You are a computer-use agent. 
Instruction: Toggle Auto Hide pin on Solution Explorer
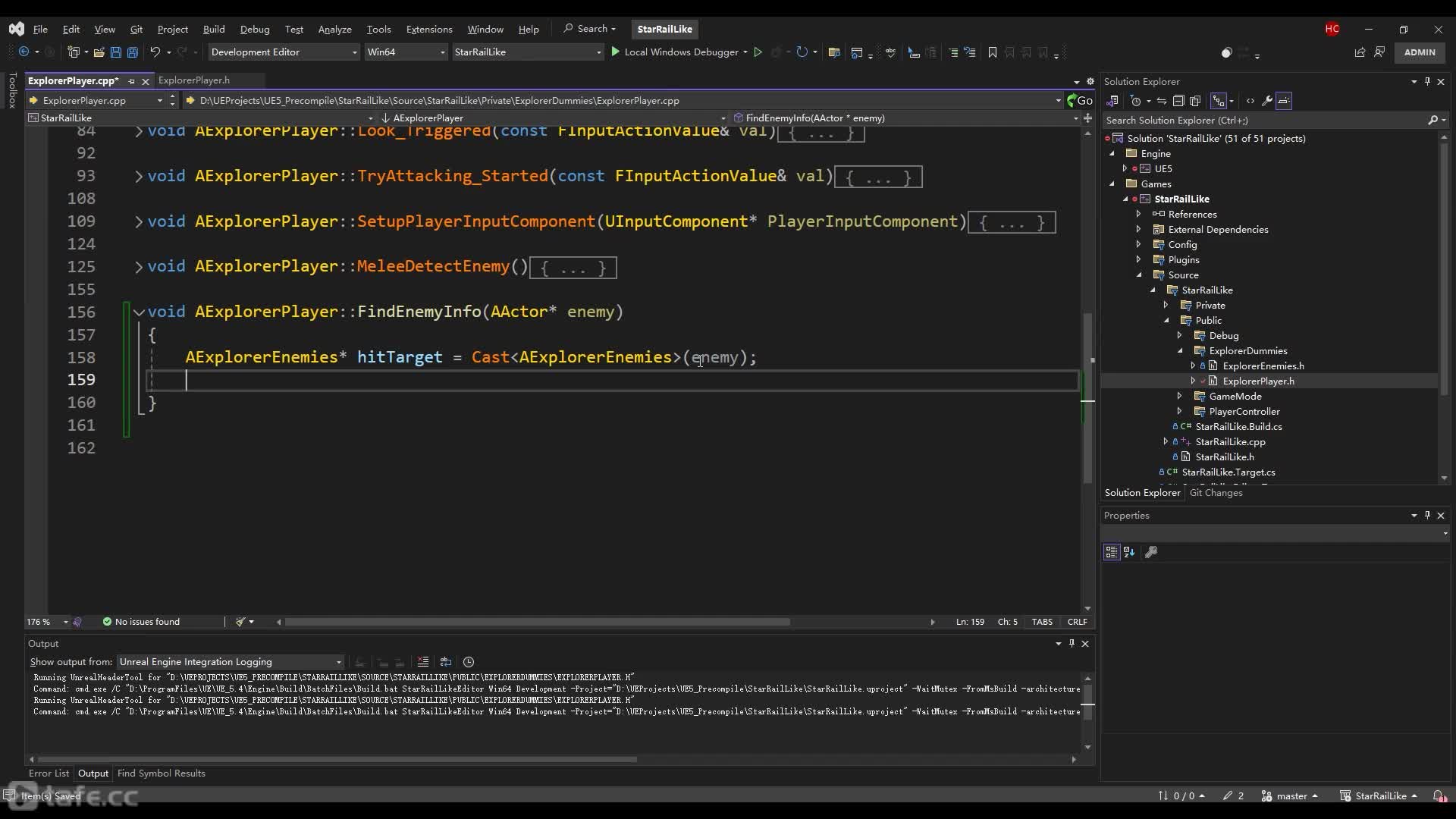(x=1427, y=81)
